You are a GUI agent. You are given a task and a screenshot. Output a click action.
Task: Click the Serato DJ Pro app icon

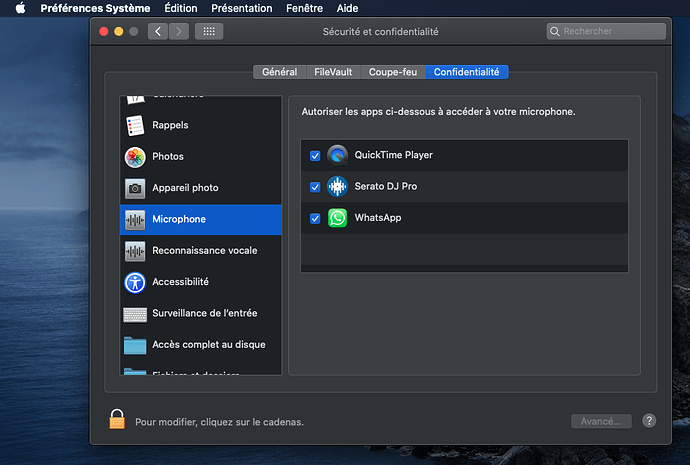(338, 187)
